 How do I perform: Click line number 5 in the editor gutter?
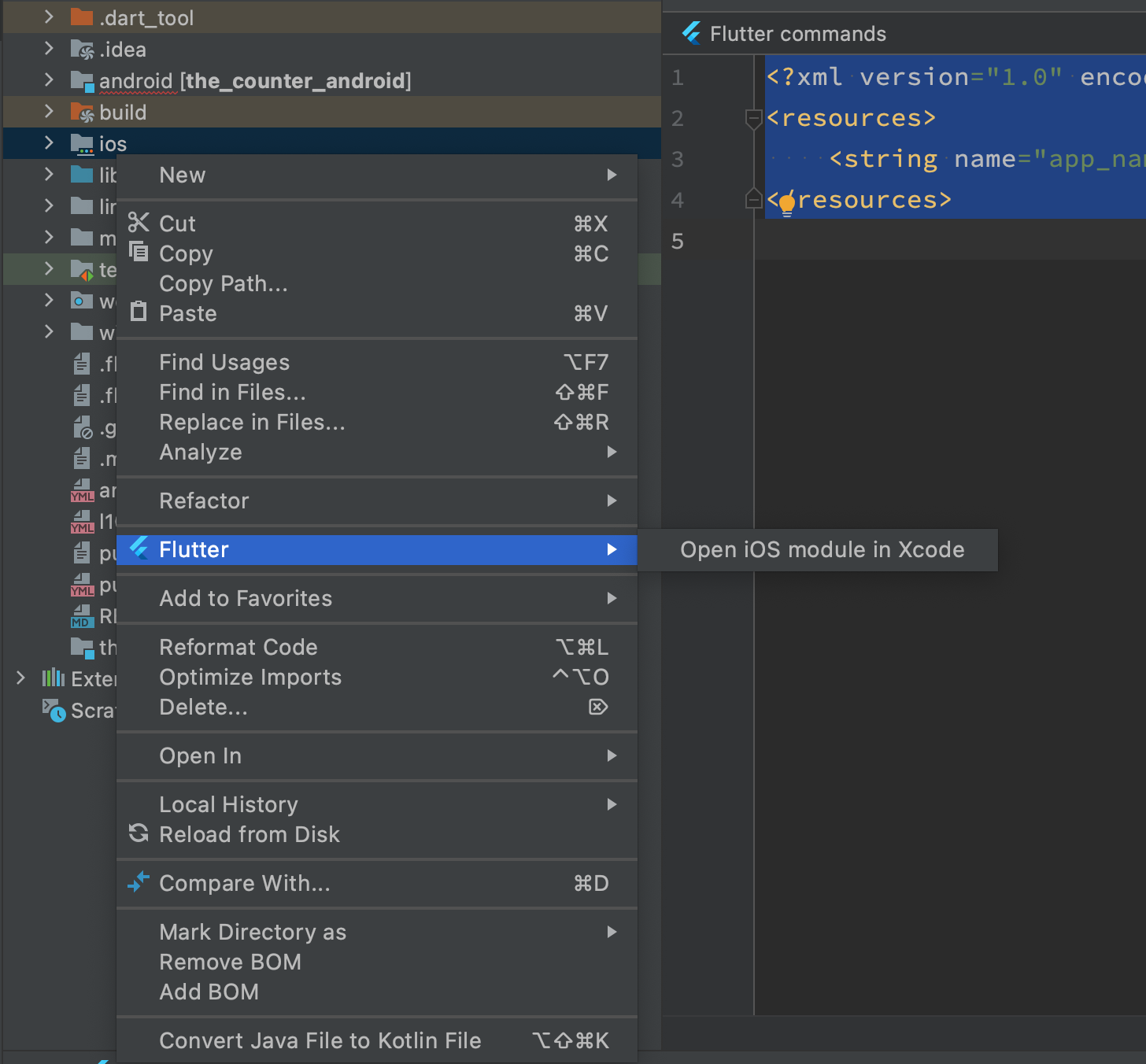tap(677, 241)
